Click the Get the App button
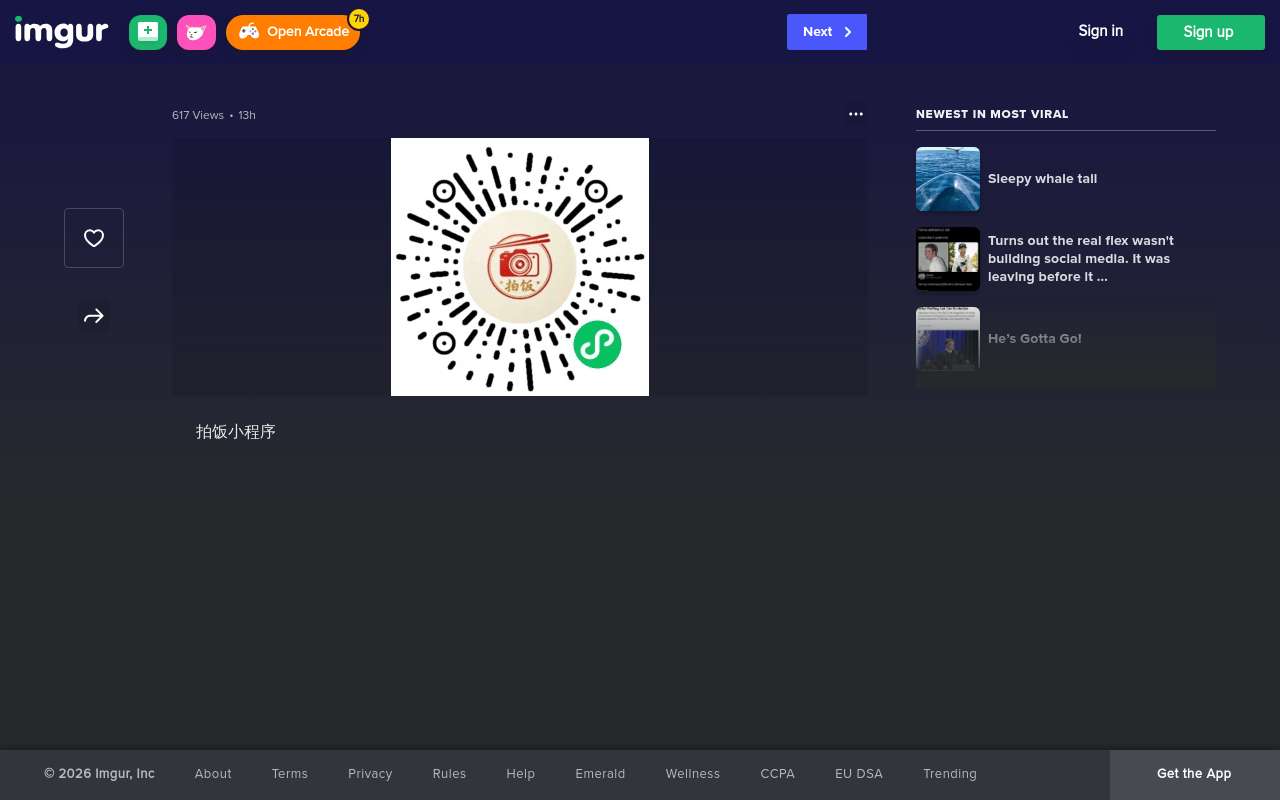 (1194, 774)
